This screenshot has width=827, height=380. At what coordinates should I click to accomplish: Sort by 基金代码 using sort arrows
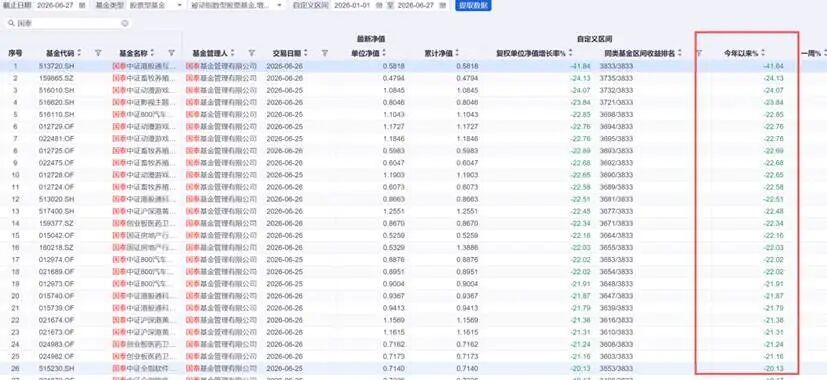79,53
